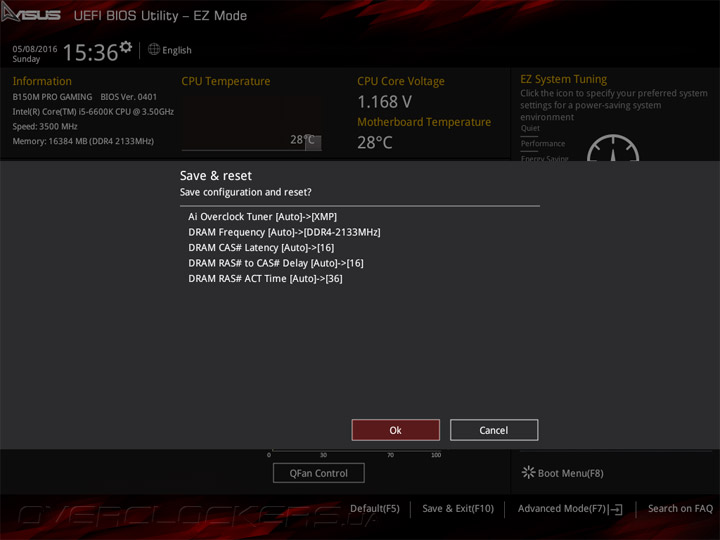Click the Boot Menu snowflake icon
The height and width of the screenshot is (540, 720).
[x=528, y=472]
